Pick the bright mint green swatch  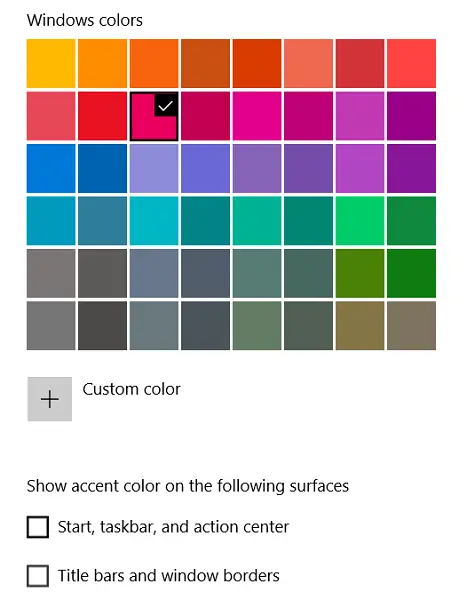click(x=360, y=221)
